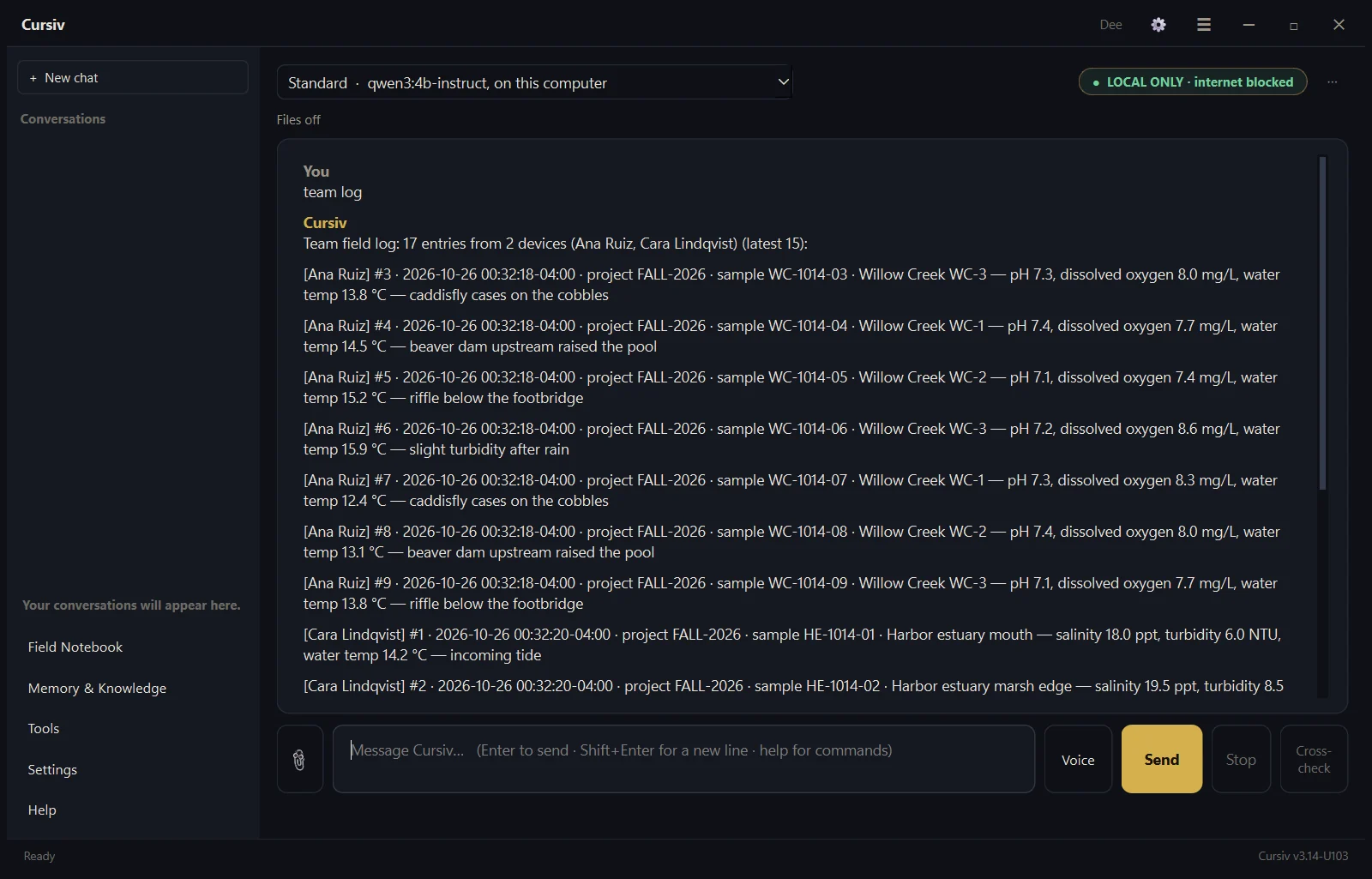Start a new chat
Image resolution: width=1372 pixels, height=879 pixels.
tap(133, 77)
